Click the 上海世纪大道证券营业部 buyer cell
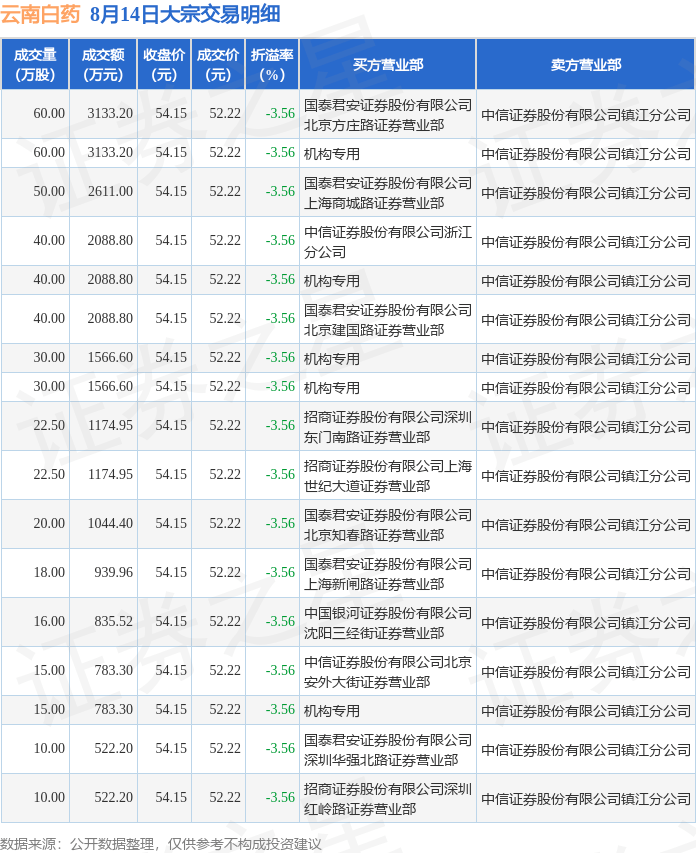The width and height of the screenshot is (696, 853). tap(388, 475)
